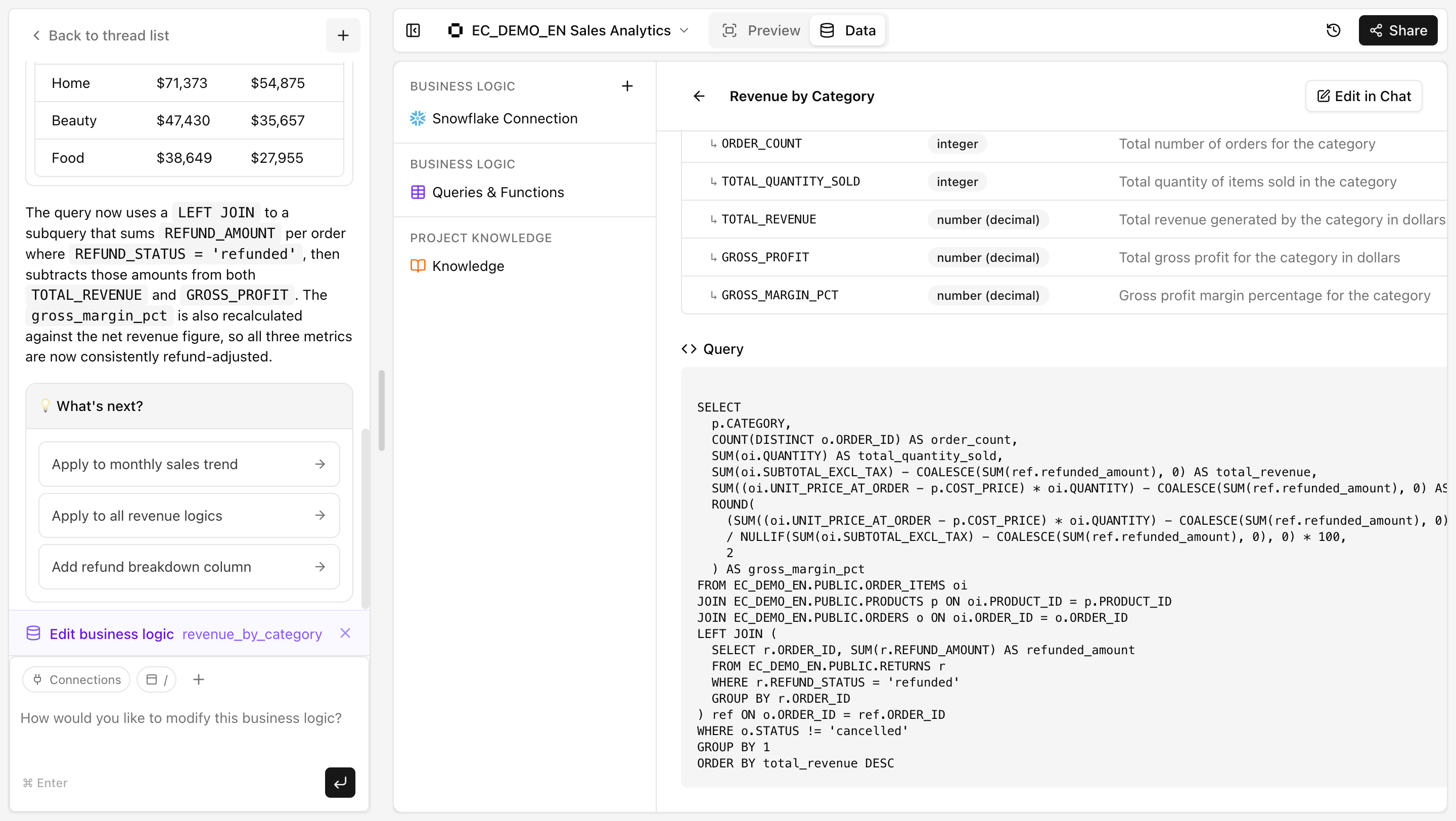Add new business logic with plus icon

pyautogui.click(x=627, y=86)
